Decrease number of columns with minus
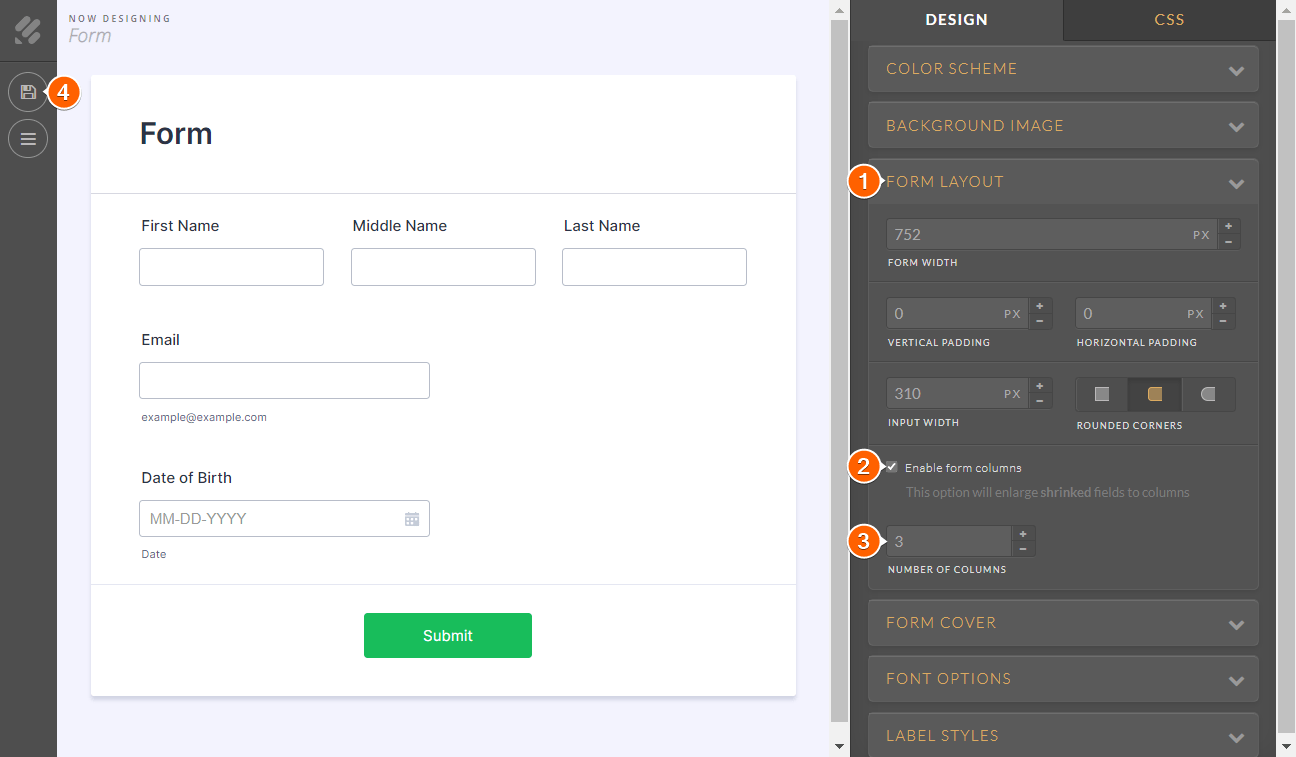This screenshot has height=757, width=1296. tap(1023, 549)
